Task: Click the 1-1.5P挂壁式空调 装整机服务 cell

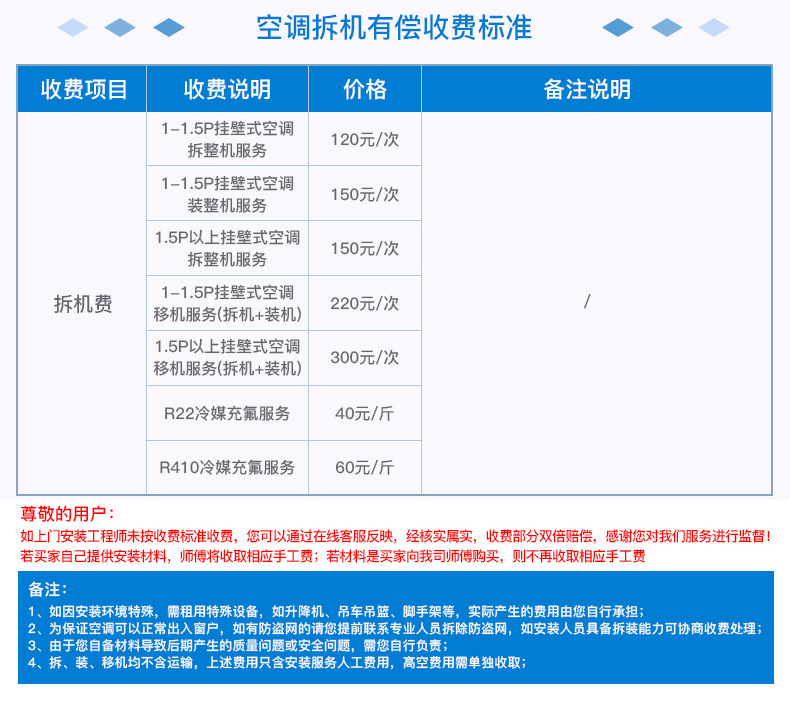Action: coord(227,194)
